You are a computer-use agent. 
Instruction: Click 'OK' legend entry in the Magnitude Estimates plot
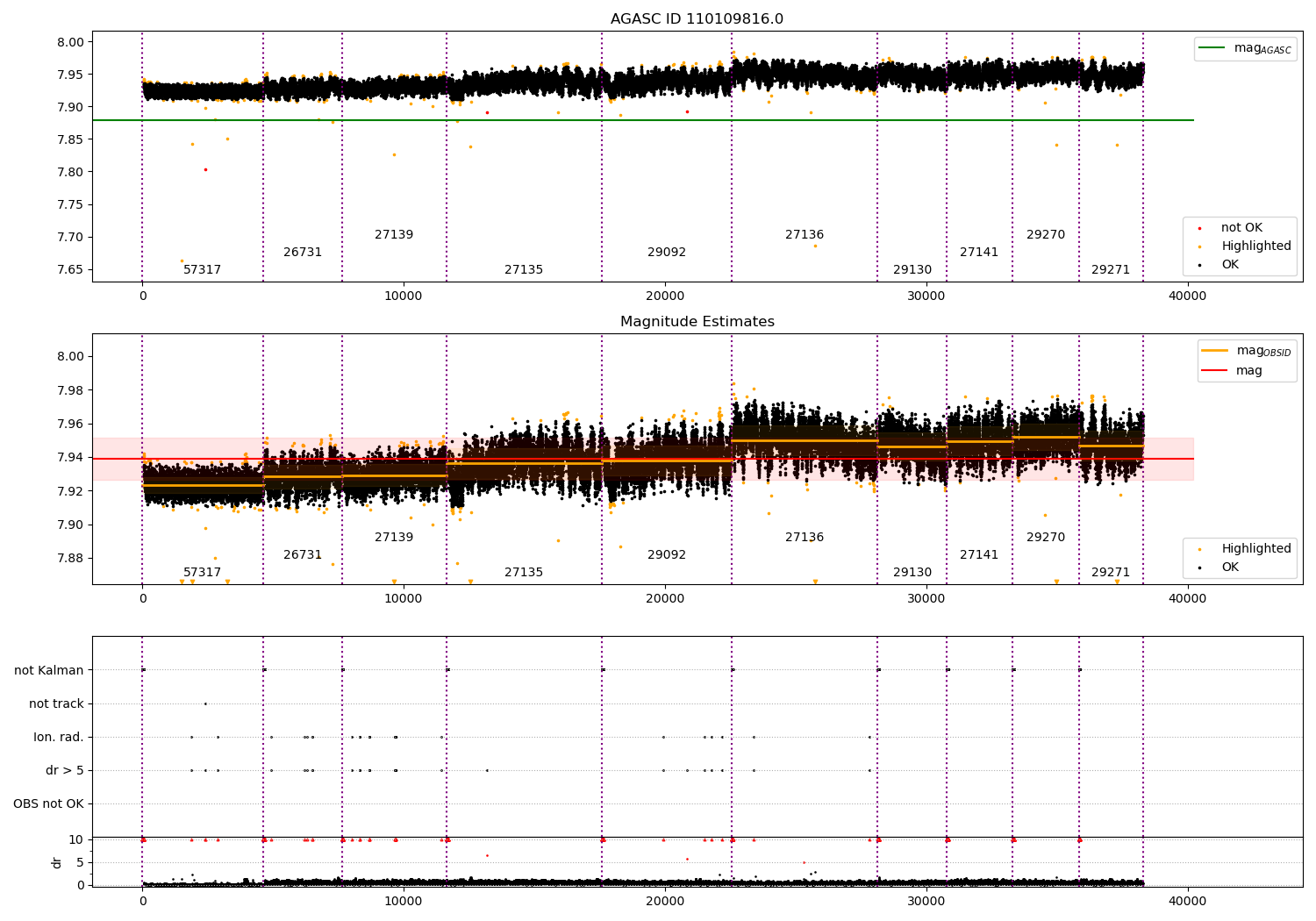coord(1230,568)
